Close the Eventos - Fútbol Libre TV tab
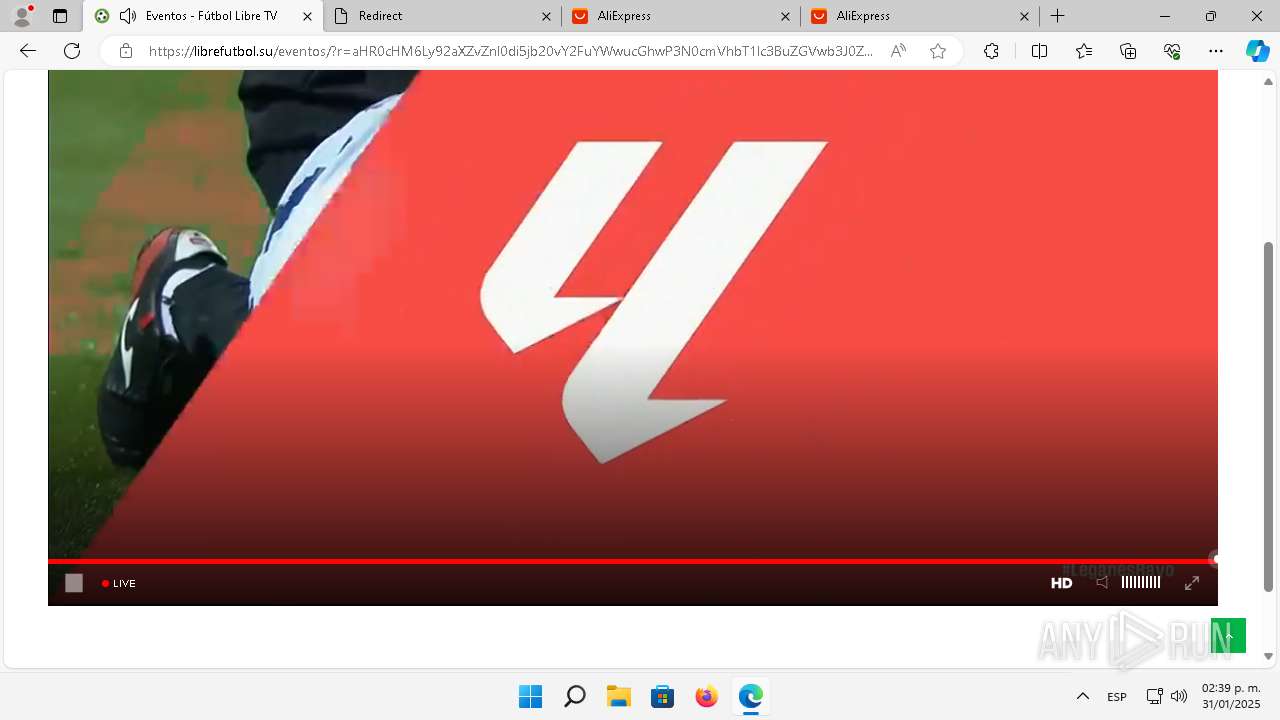Screen dimensions: 1280x720 pos(307,16)
